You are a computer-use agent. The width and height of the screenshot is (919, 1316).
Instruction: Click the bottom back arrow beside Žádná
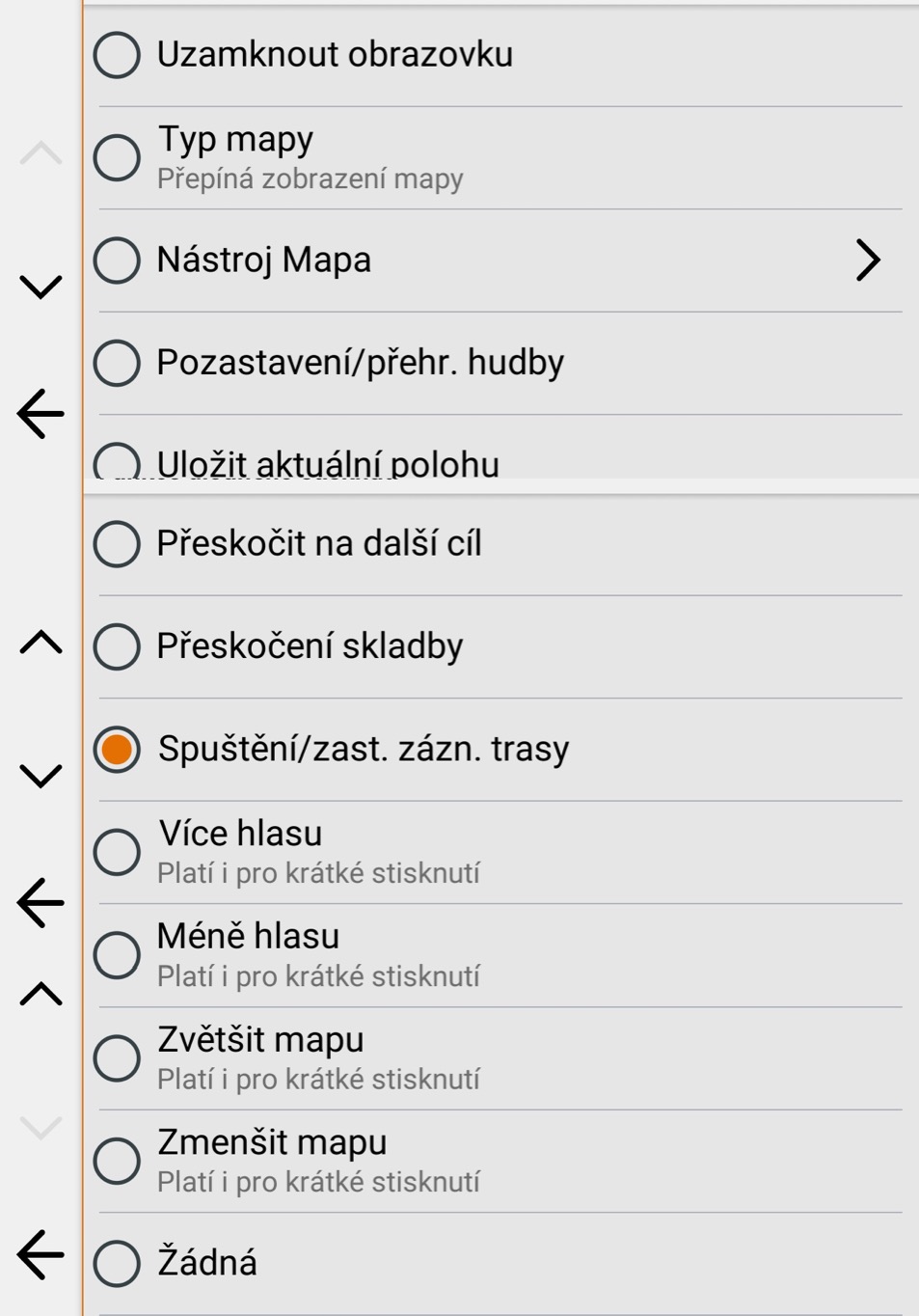pos(39,1254)
